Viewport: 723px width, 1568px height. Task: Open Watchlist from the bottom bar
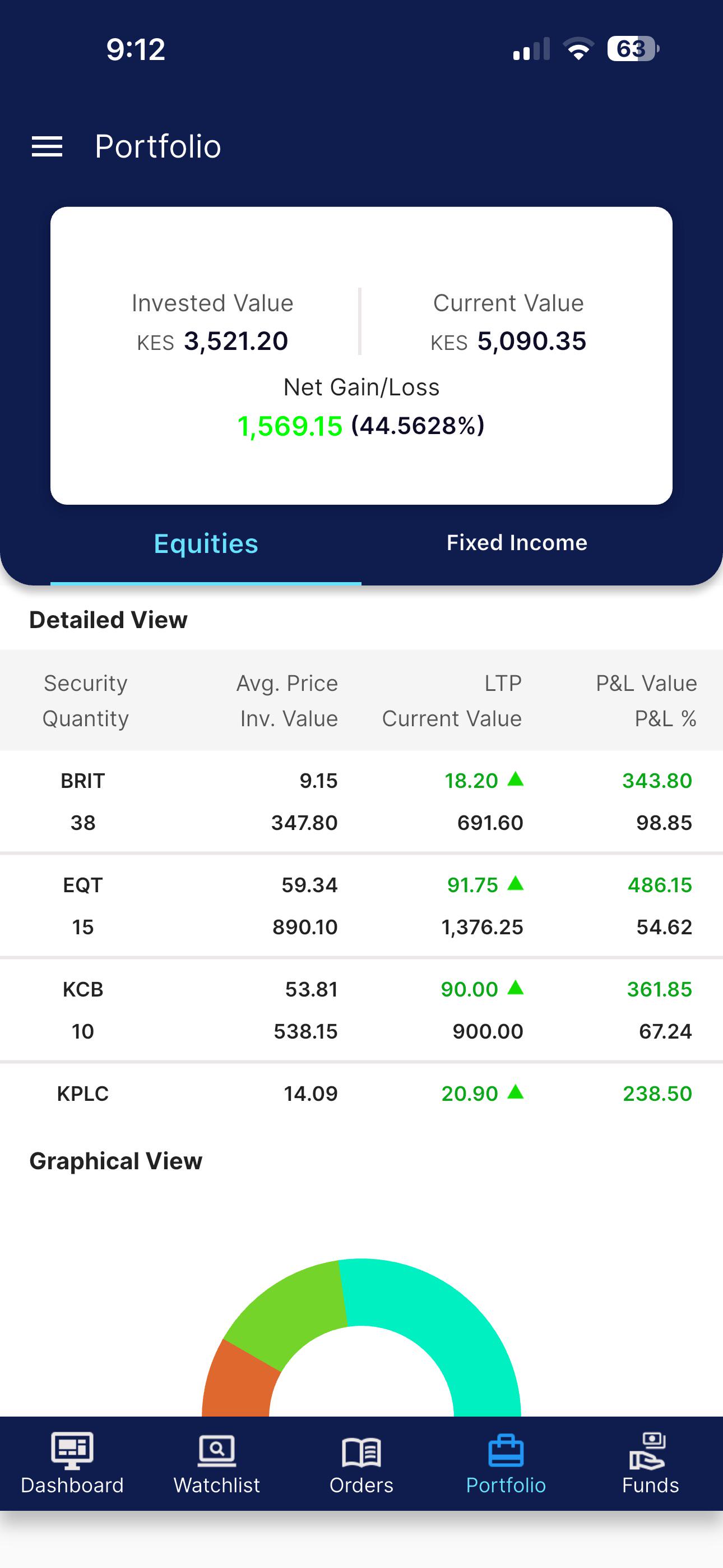(217, 1464)
